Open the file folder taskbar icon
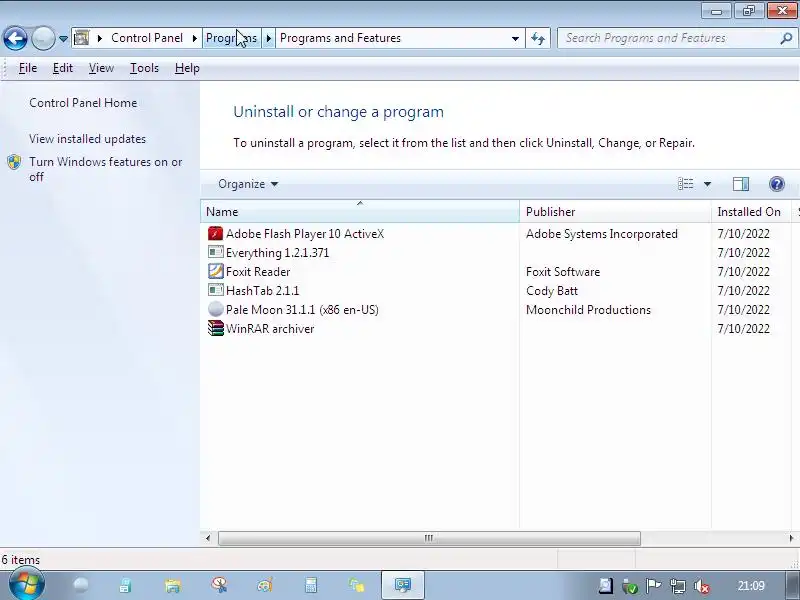This screenshot has height=600, width=800. (172, 585)
